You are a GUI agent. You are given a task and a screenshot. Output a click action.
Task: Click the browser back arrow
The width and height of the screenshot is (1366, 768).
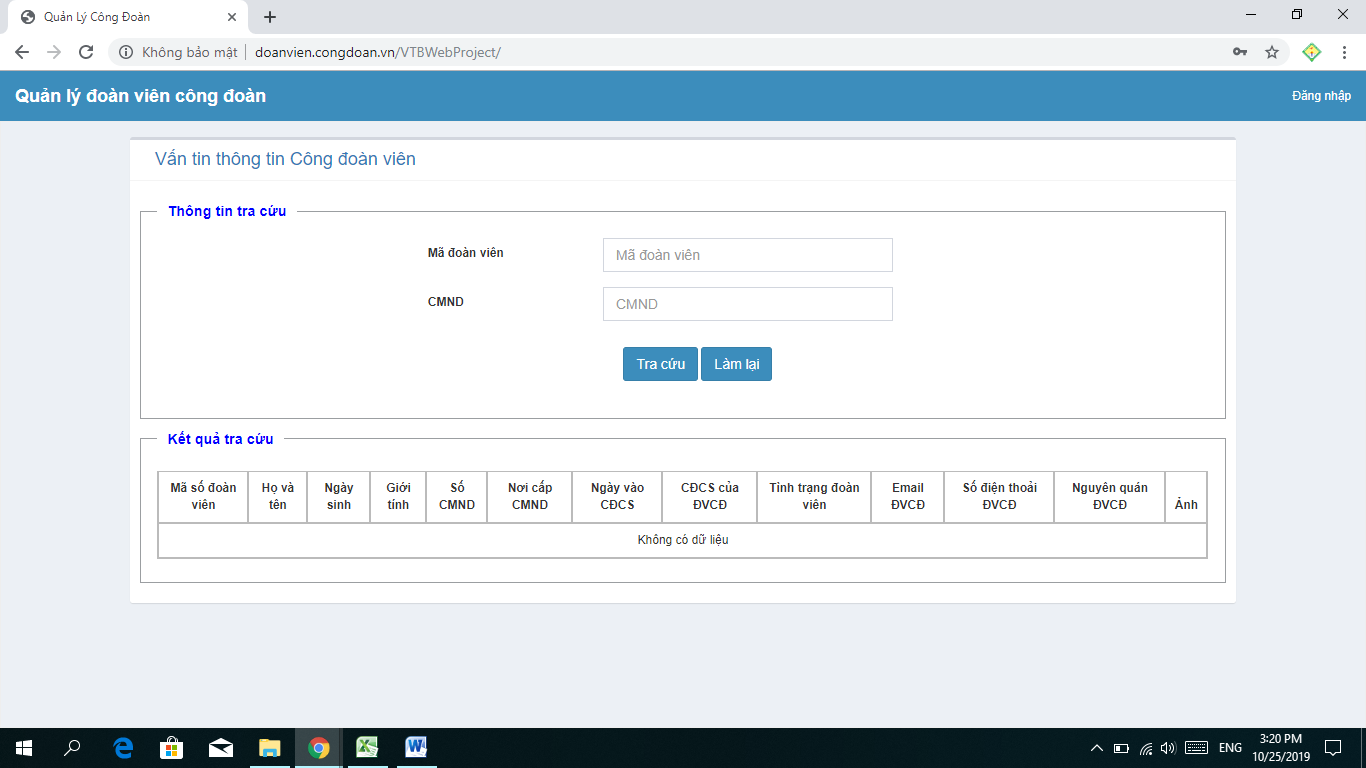22,52
